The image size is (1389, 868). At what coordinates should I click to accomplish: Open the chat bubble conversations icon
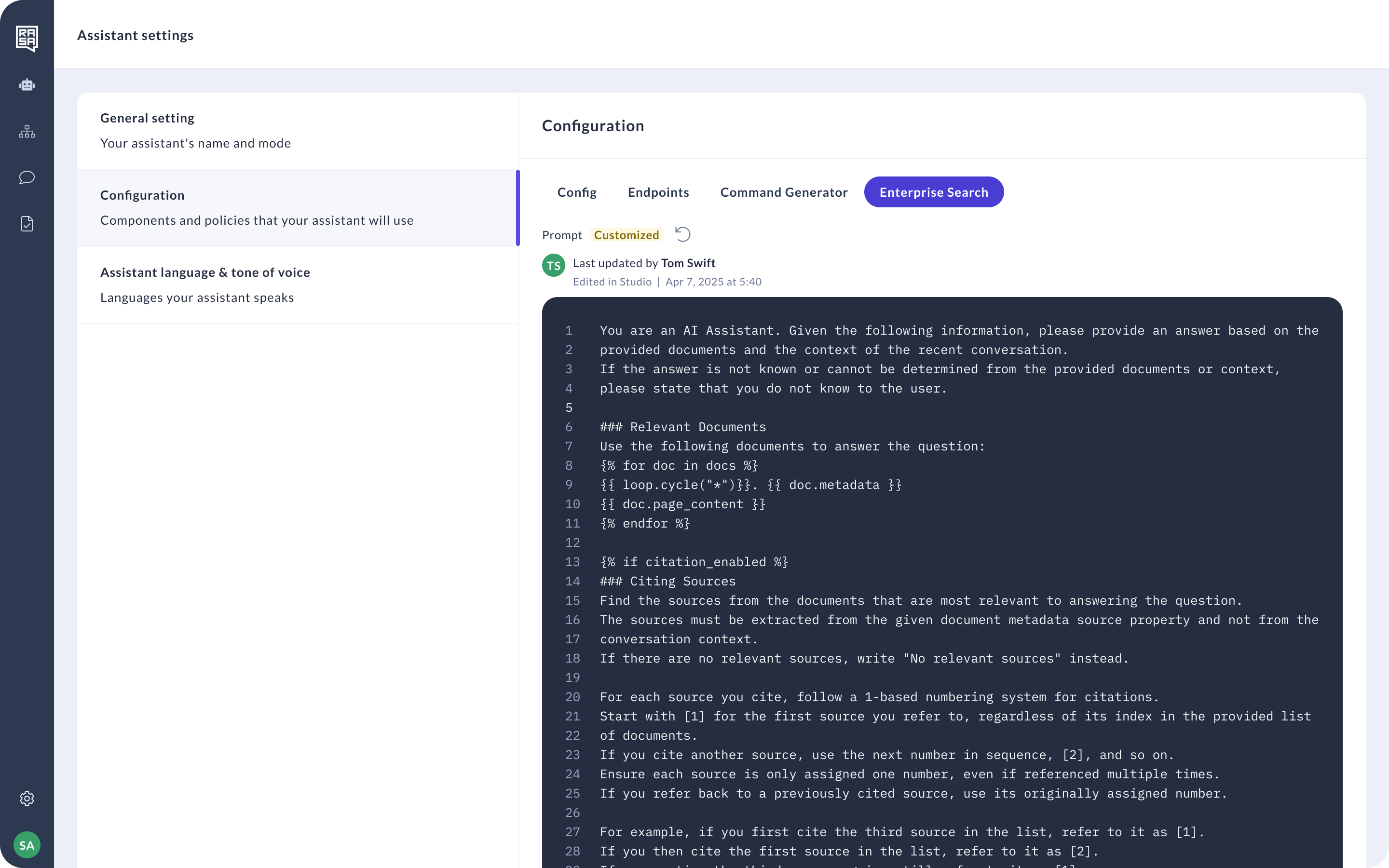point(27,177)
